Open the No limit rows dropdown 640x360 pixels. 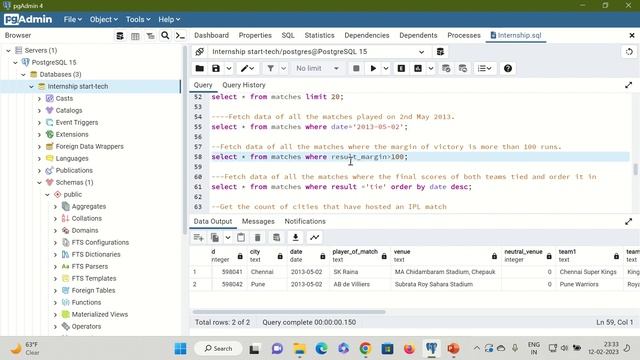[x=318, y=69]
